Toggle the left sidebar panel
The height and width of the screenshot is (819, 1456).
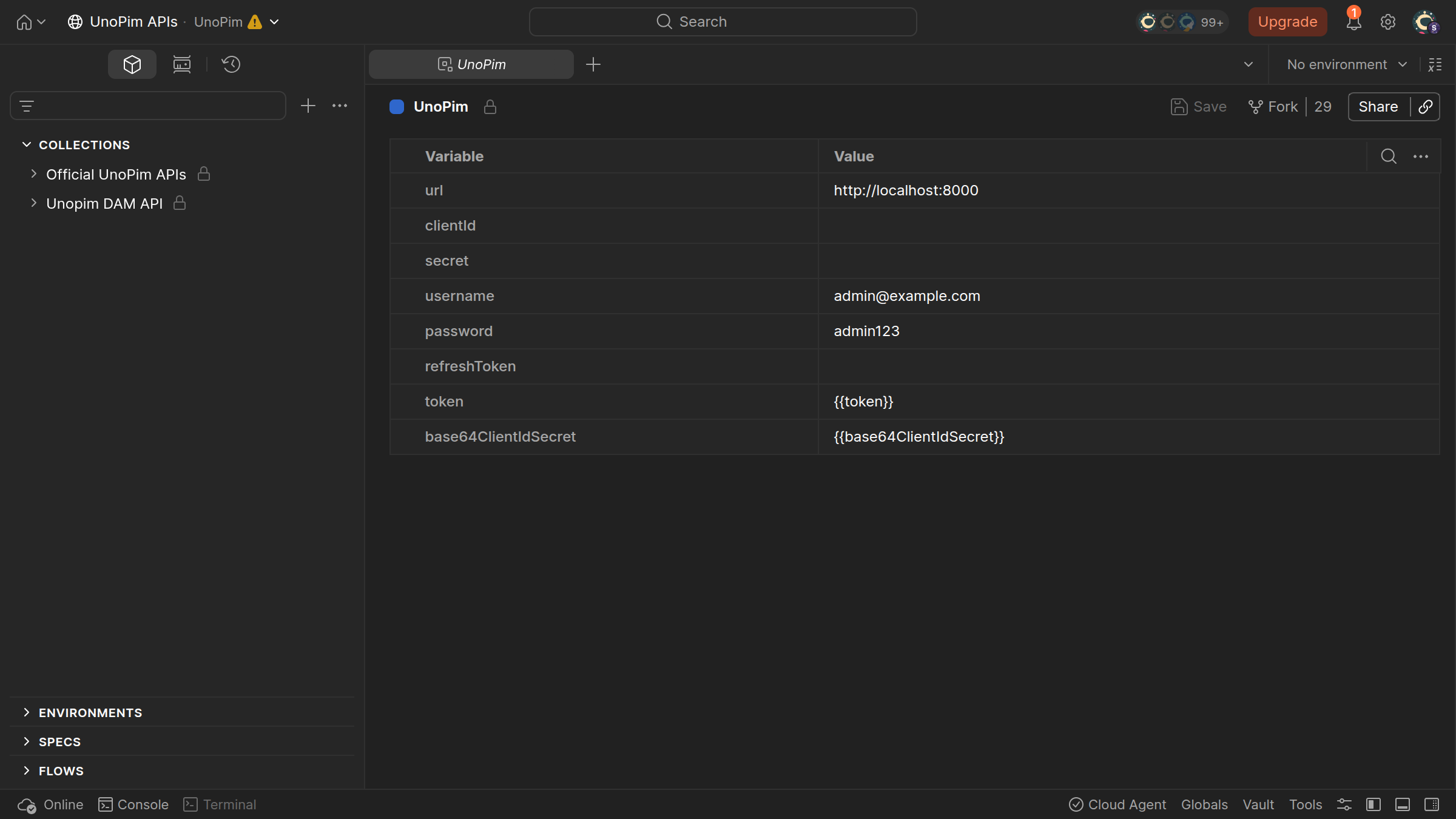[1373, 804]
